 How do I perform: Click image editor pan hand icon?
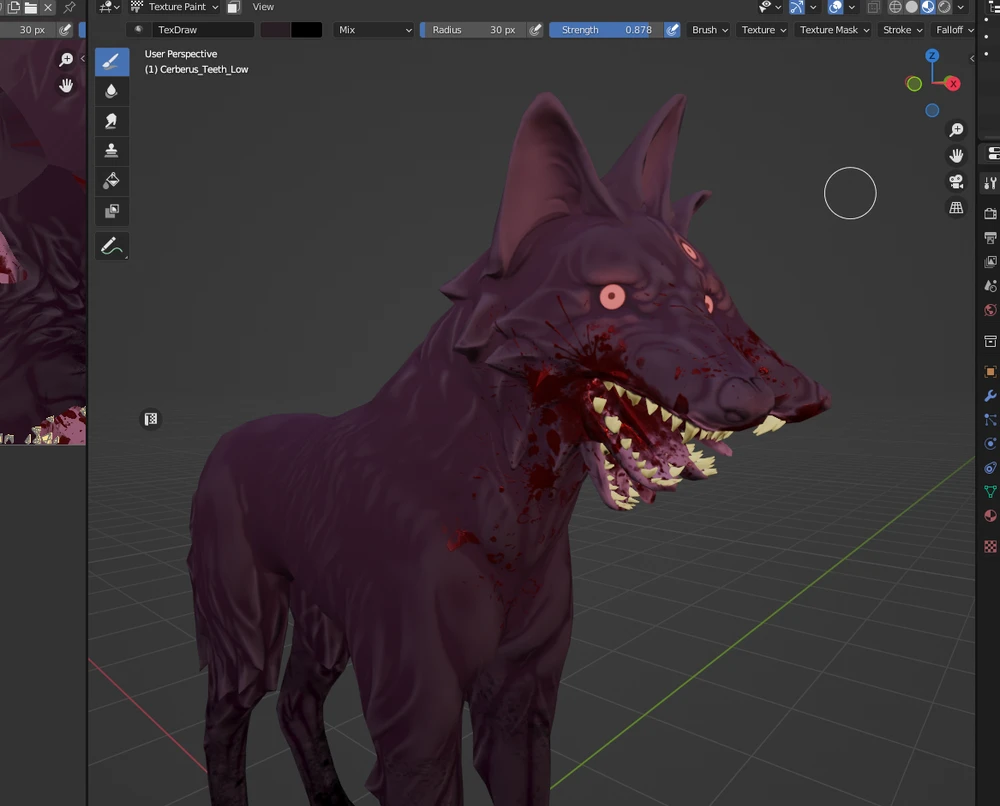66,85
